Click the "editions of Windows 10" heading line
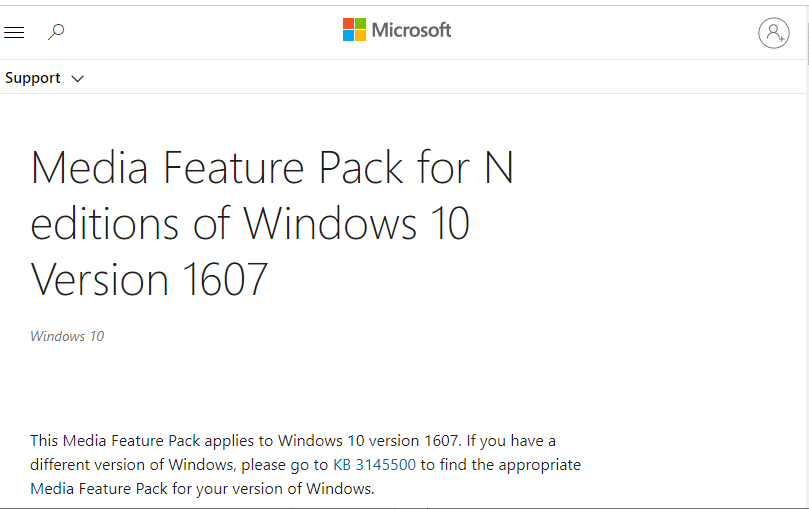809x509 pixels. (250, 223)
